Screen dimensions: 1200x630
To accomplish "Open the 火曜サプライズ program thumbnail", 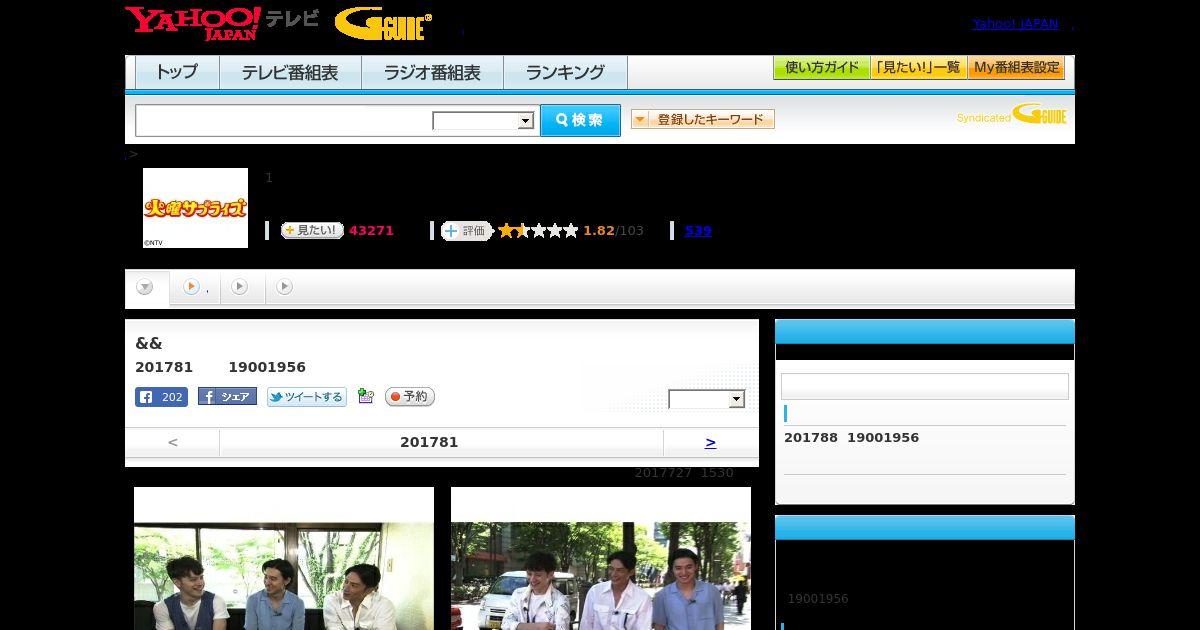I will pyautogui.click(x=195, y=208).
